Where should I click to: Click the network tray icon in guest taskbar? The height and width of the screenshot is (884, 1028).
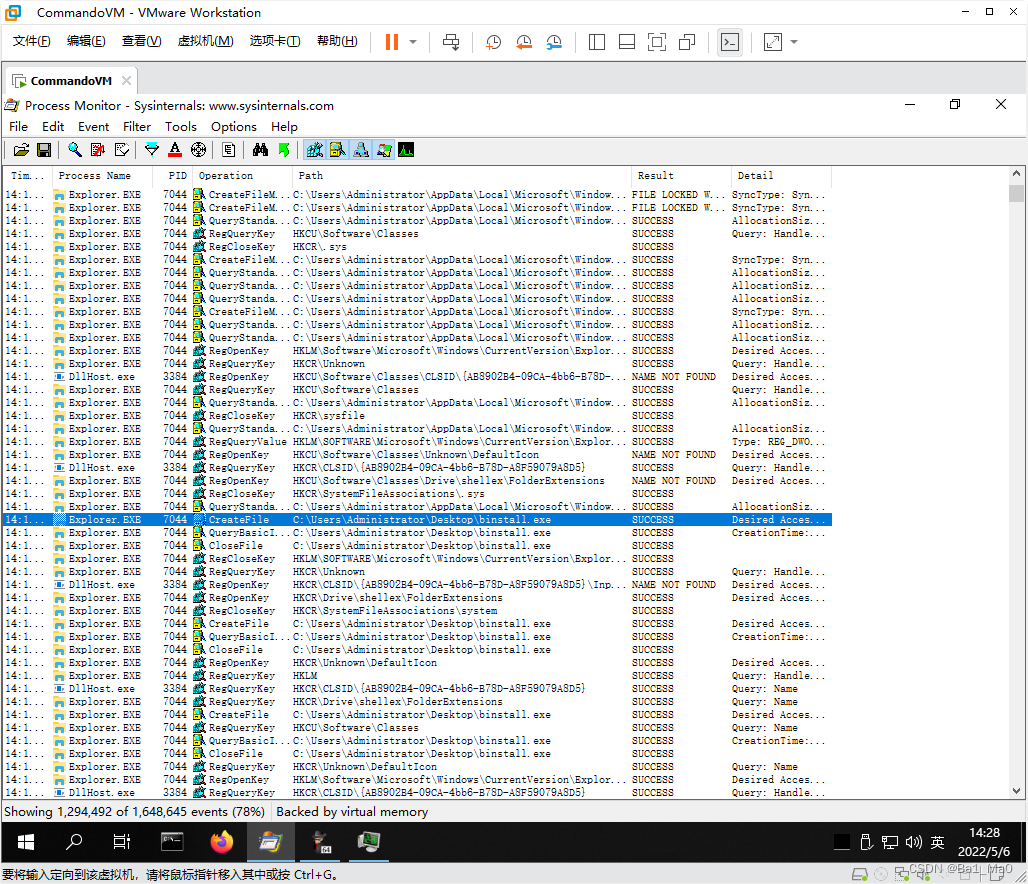click(x=890, y=842)
